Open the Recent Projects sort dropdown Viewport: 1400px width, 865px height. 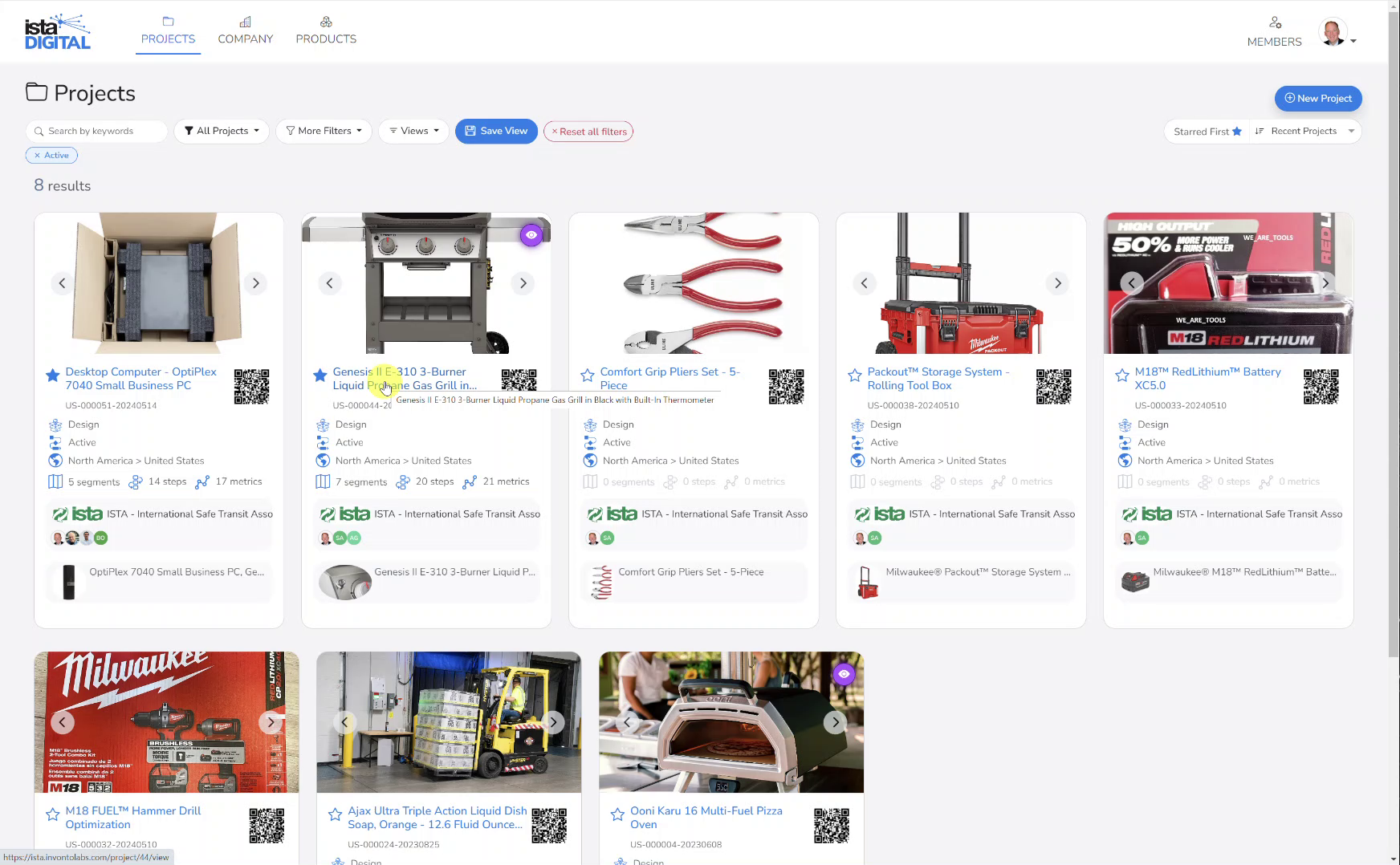(1304, 132)
